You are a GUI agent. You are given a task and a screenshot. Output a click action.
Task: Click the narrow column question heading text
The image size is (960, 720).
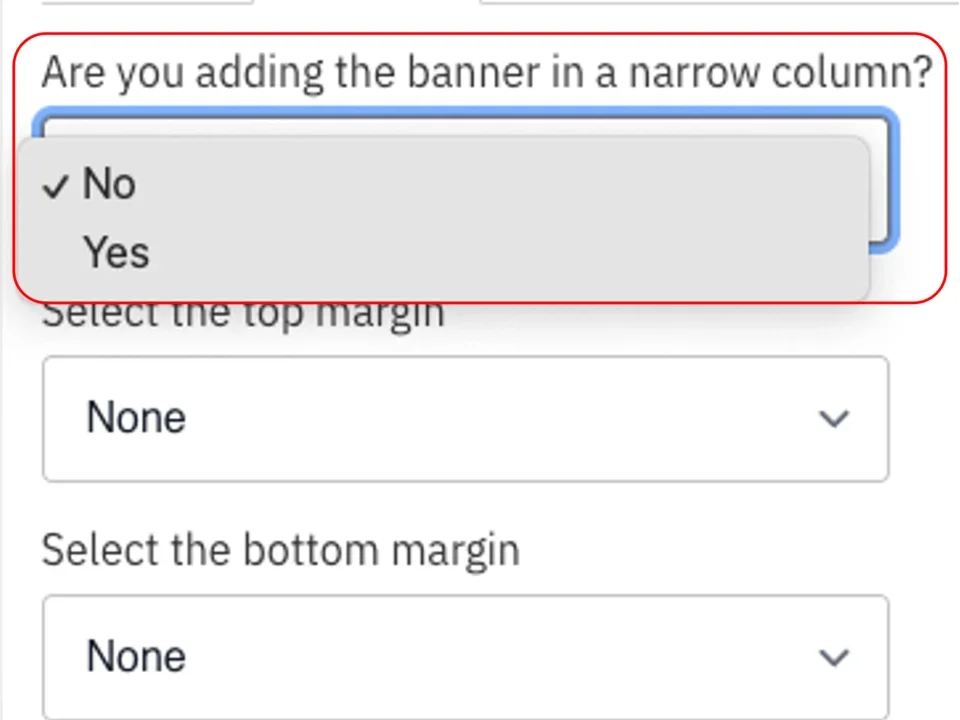(x=487, y=70)
